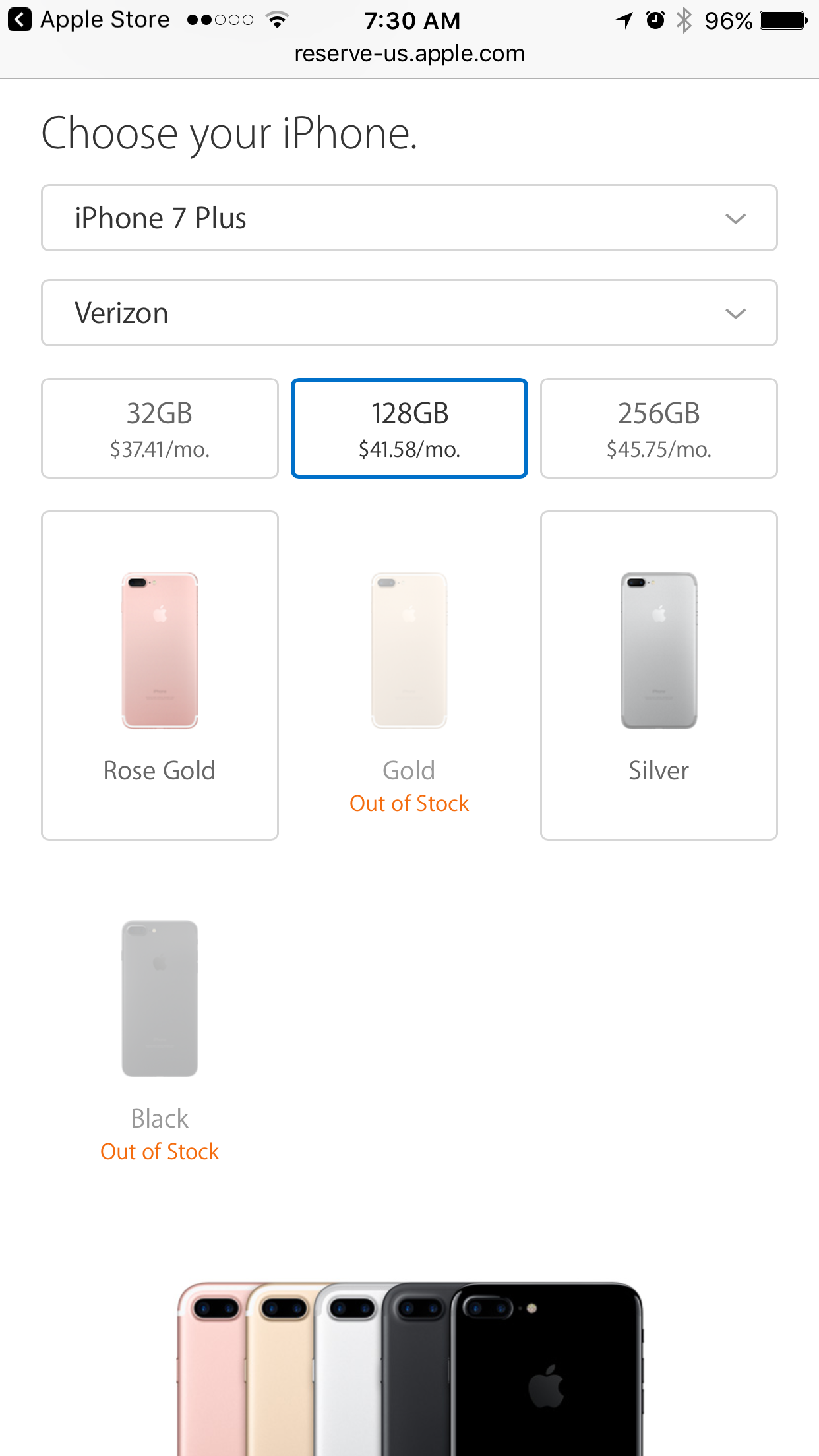Open the iPhone 7 Plus model dropdown
Viewport: 819px width, 1456px height.
(409, 218)
